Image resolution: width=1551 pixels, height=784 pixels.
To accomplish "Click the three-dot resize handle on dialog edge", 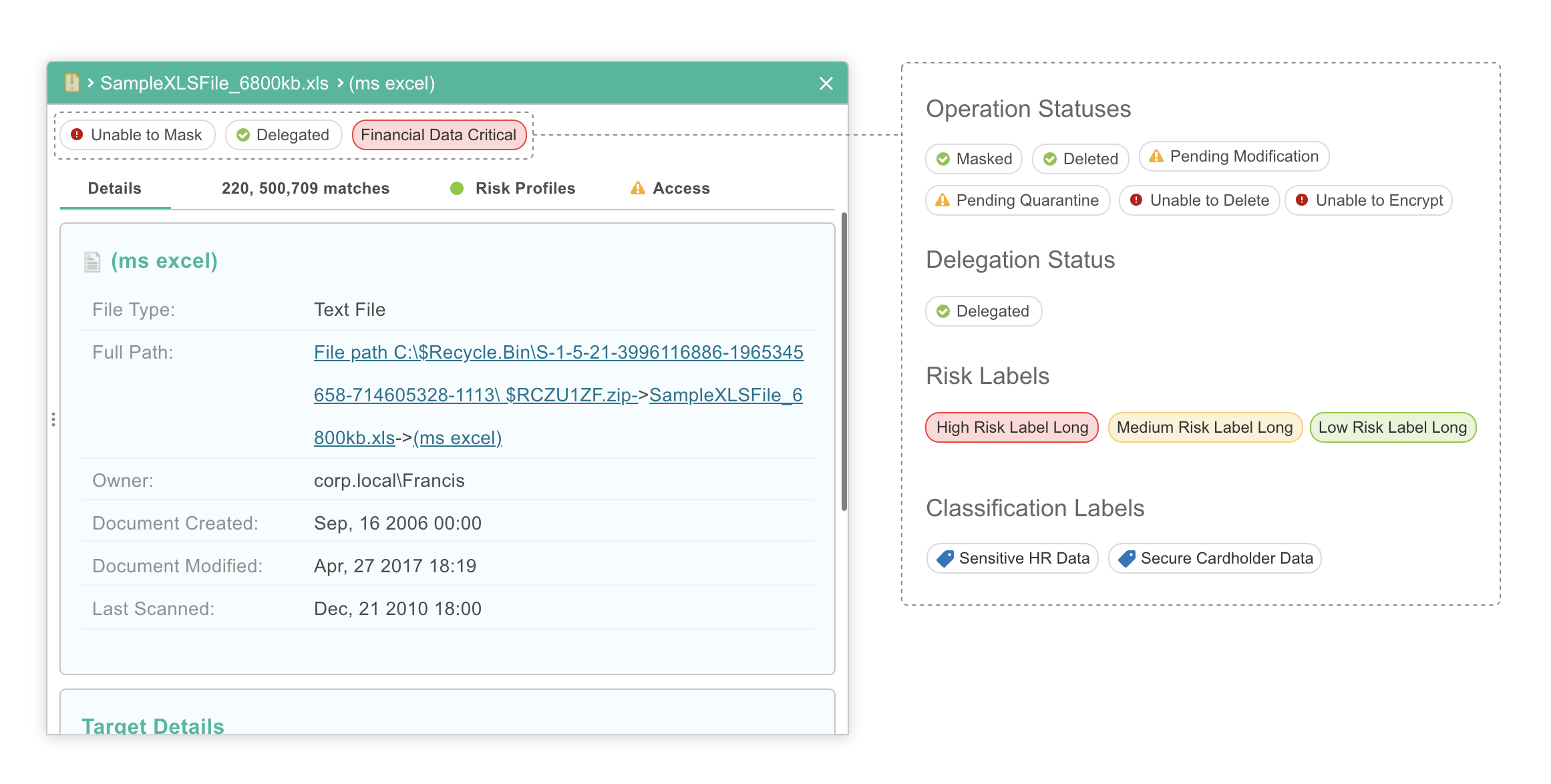I will 53,419.
